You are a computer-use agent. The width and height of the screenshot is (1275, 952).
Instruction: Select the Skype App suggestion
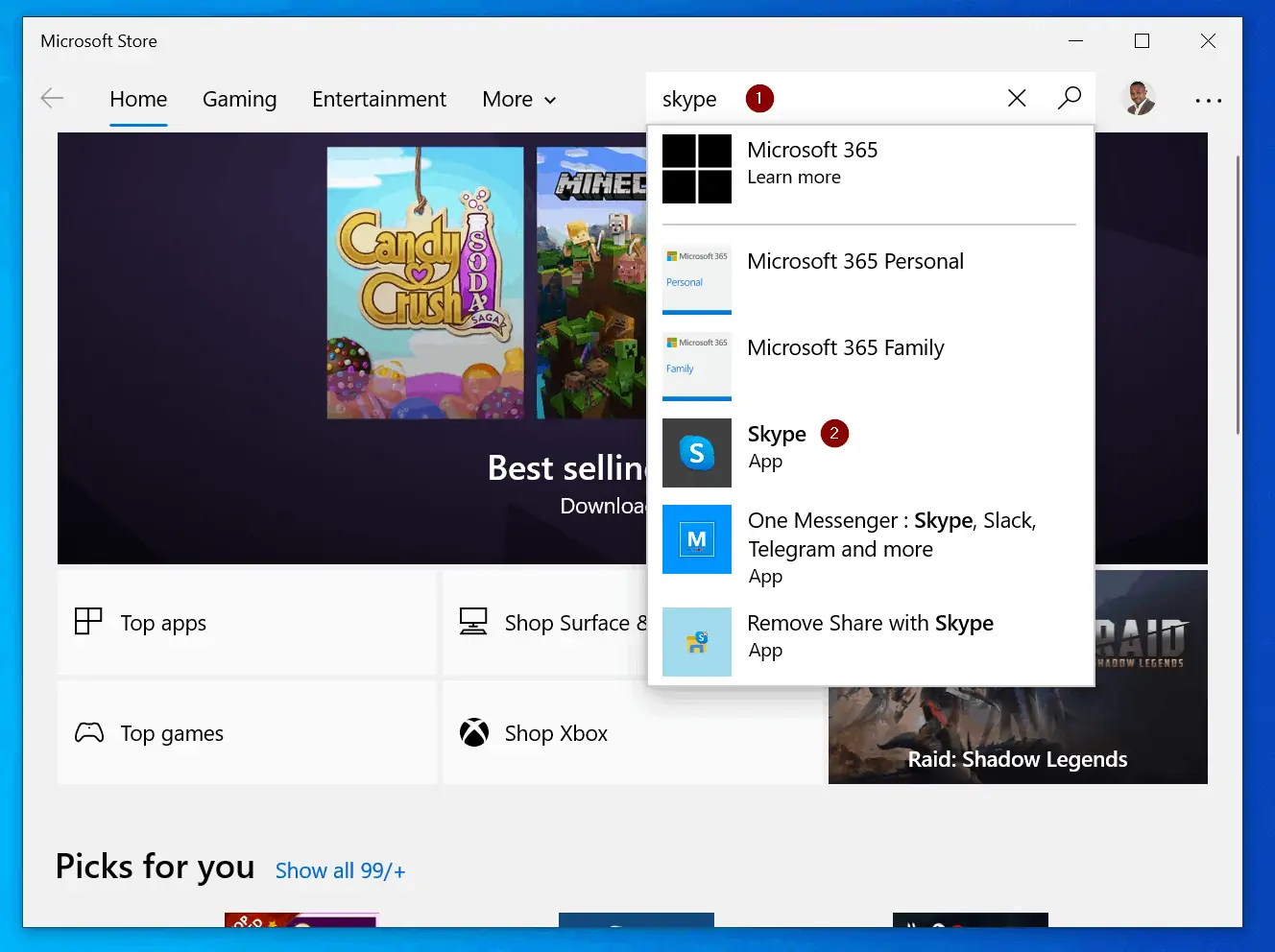tap(871, 453)
